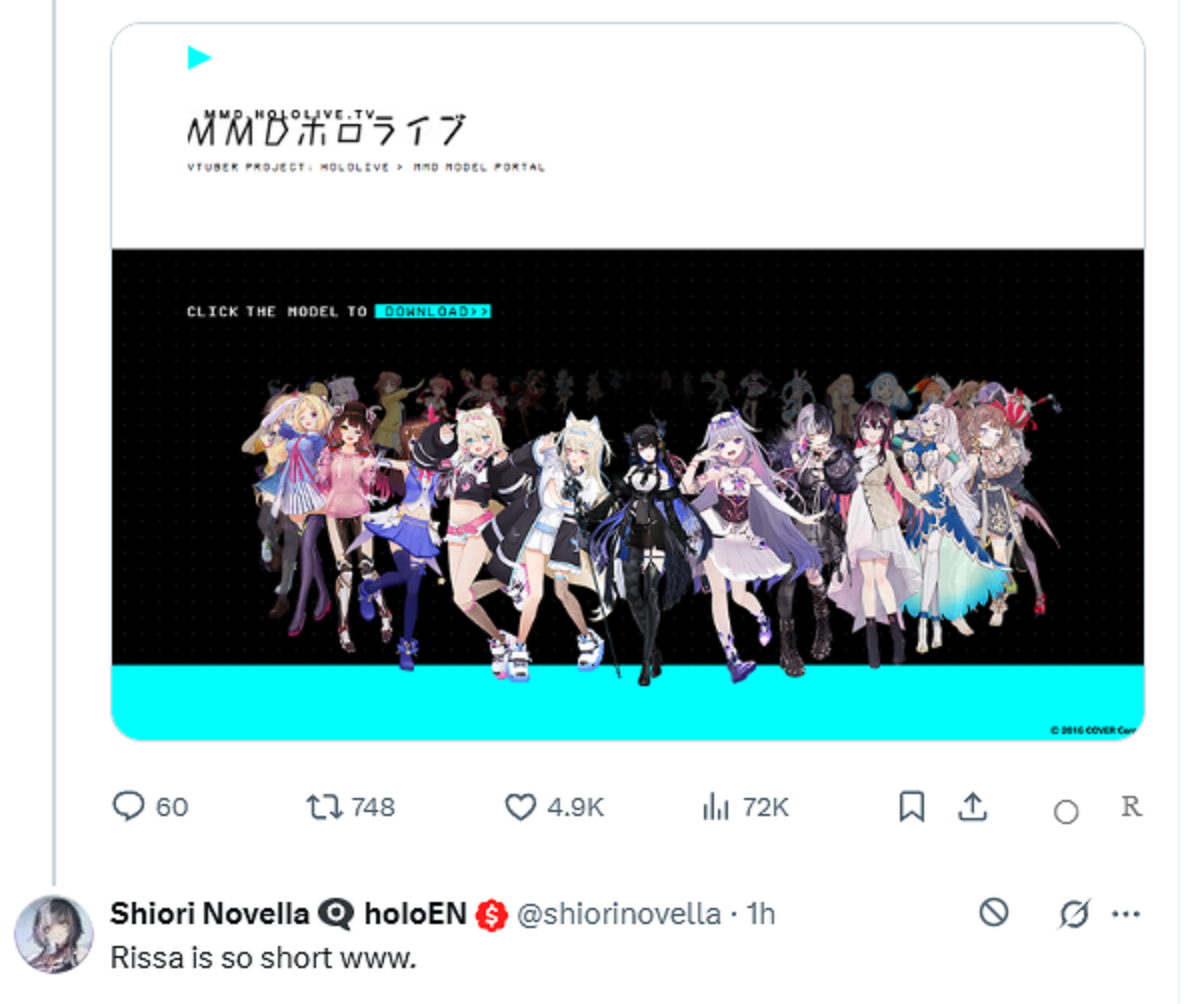
Task: Like the tweet showing 4.9K likes
Action: [520, 806]
